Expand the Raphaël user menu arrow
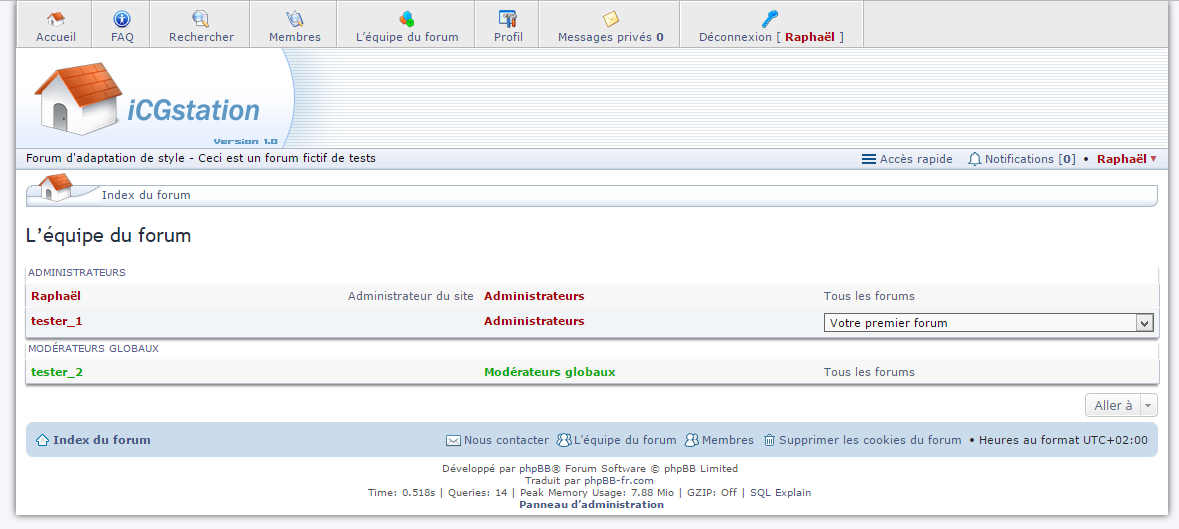The height and width of the screenshot is (529, 1179). [1153, 159]
